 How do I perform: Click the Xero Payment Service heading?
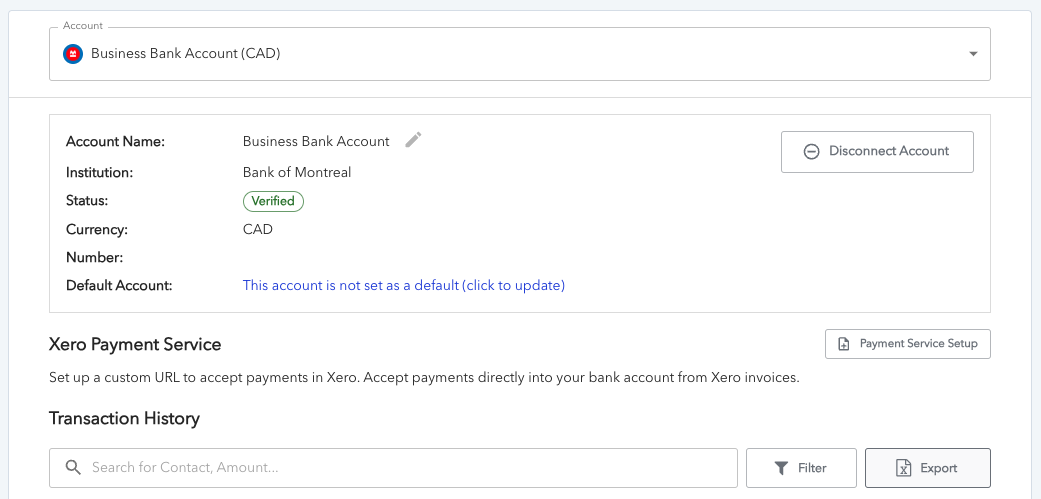(135, 344)
